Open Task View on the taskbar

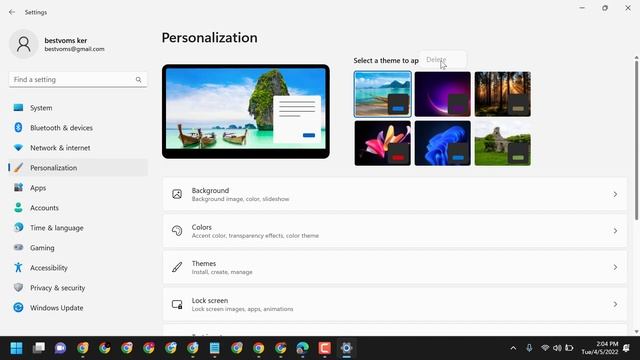coord(38,348)
